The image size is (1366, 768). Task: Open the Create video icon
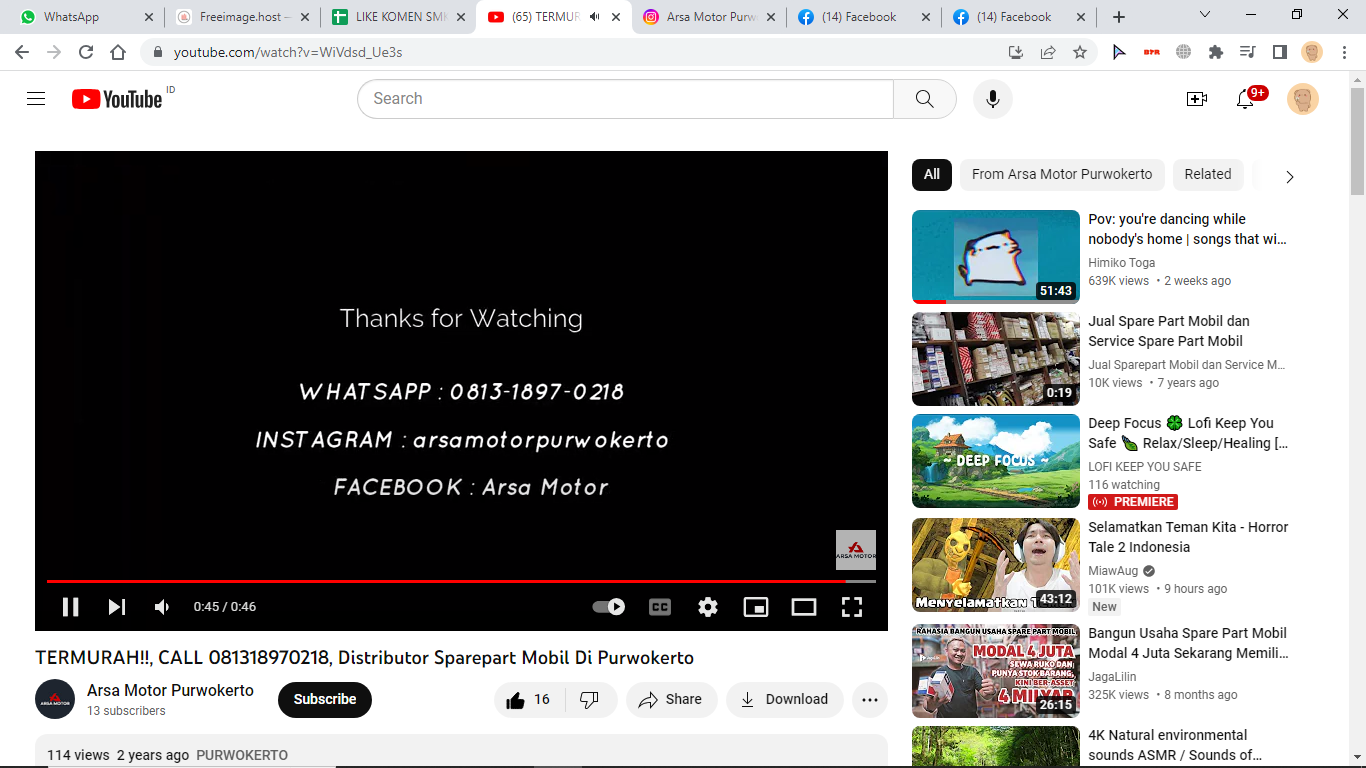[1197, 99]
